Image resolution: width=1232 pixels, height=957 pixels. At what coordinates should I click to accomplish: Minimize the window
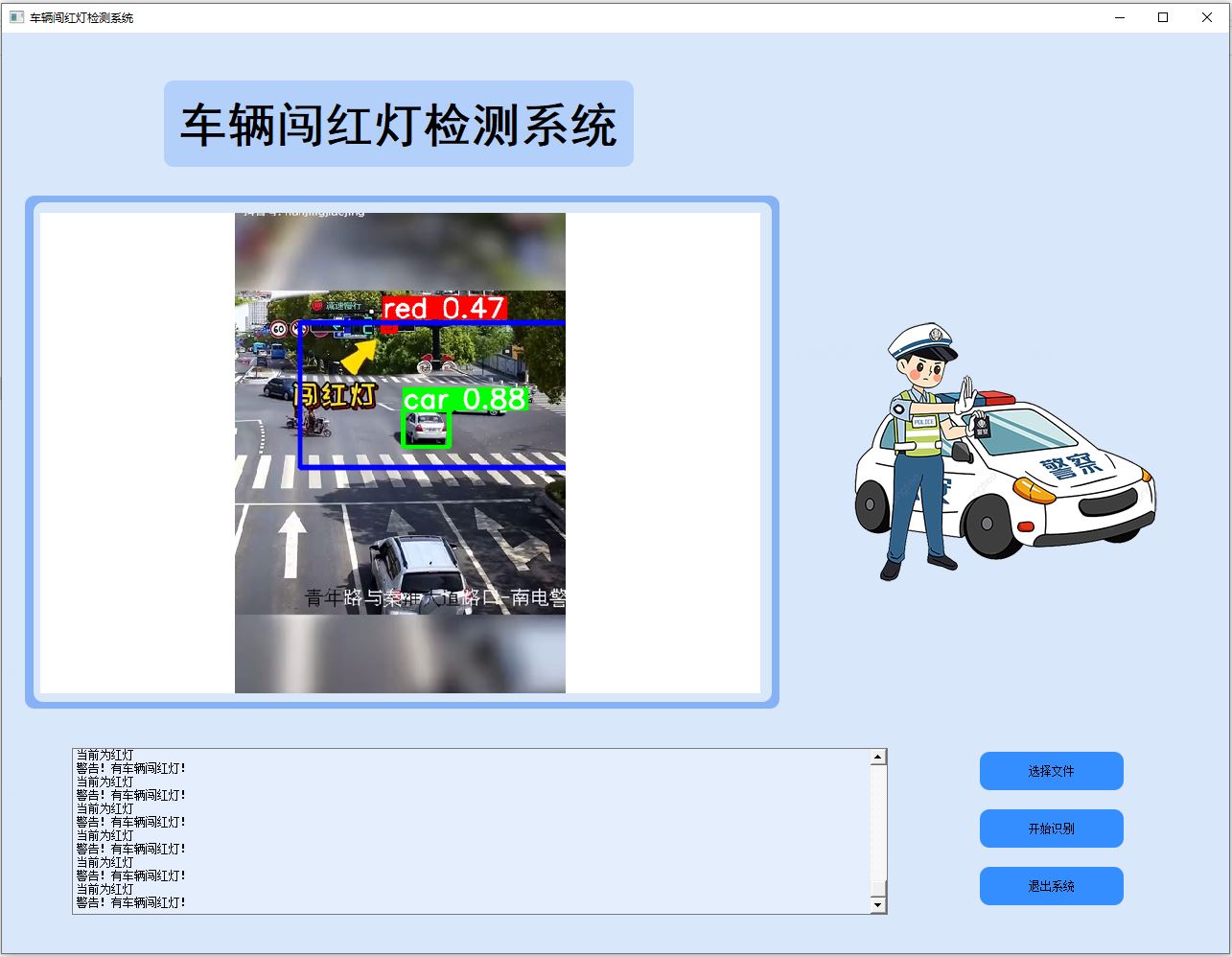[x=1119, y=17]
